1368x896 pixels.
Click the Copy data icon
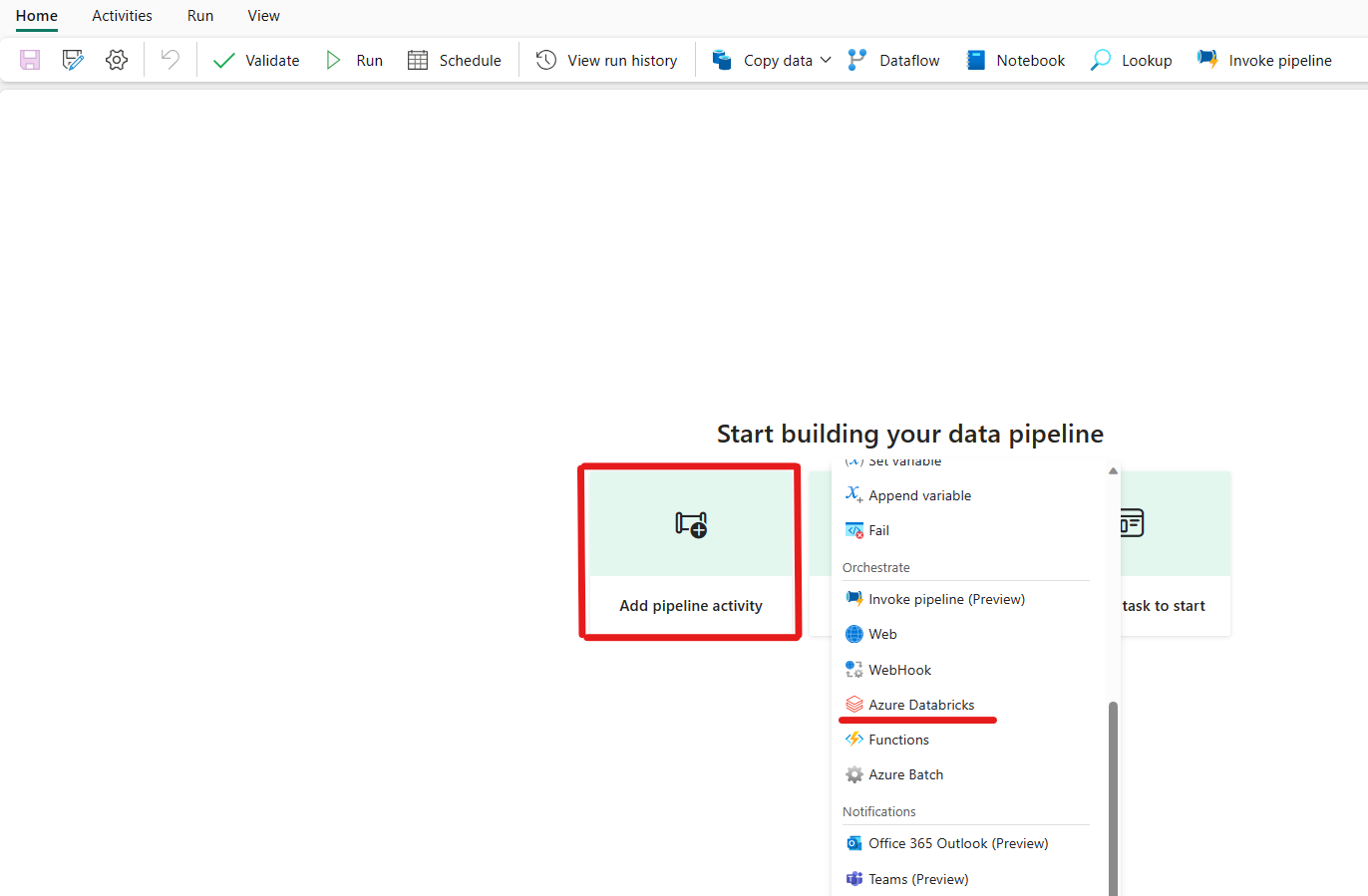coord(722,60)
